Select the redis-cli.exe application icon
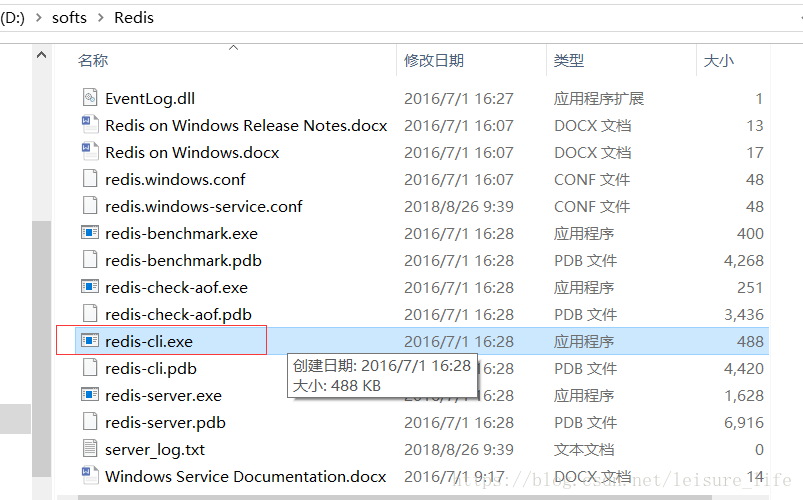 [x=90, y=341]
